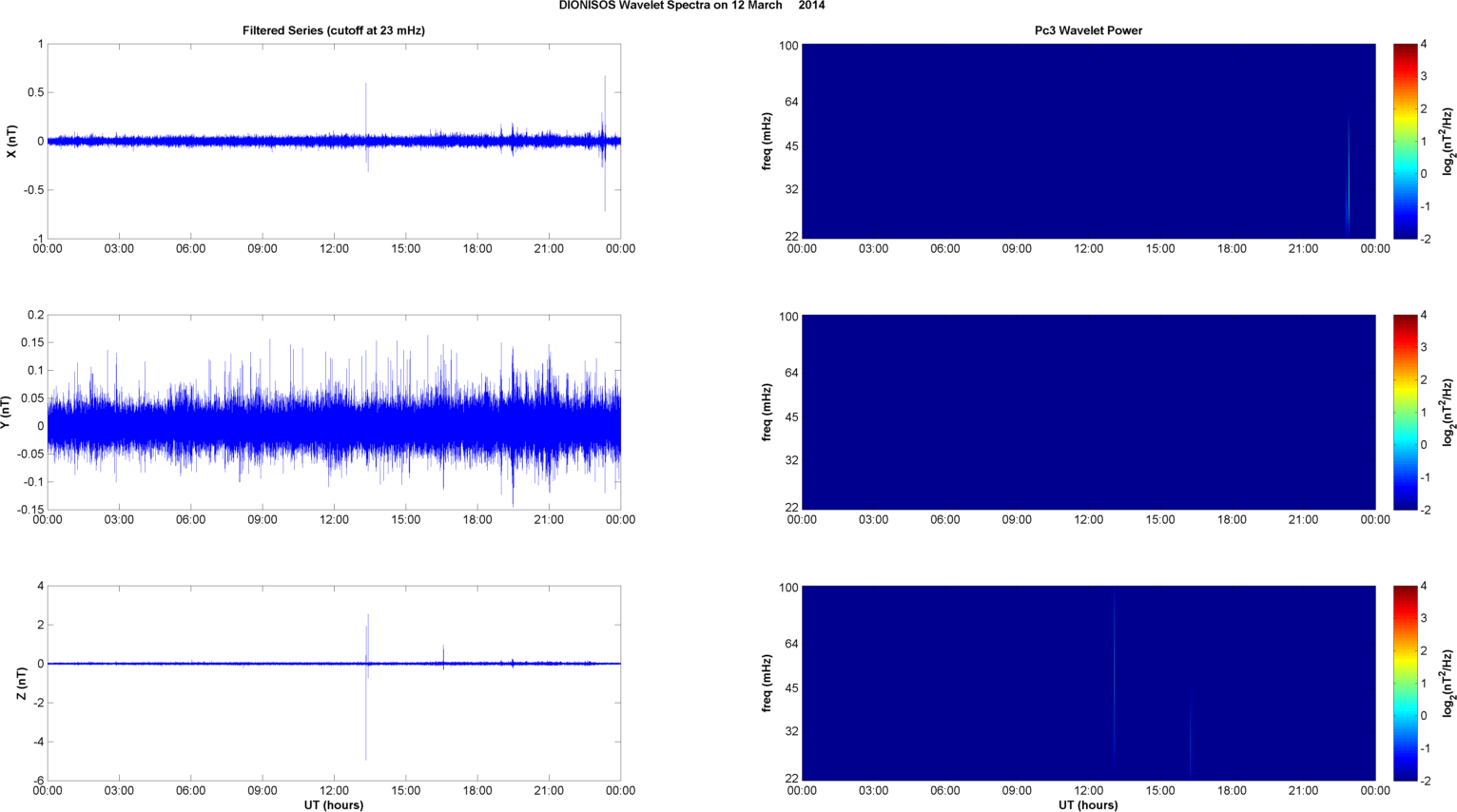Click the 'freq (mHz)' label of the top wavelet plot
Viewport: 1457px width, 812px height.
click(x=767, y=142)
